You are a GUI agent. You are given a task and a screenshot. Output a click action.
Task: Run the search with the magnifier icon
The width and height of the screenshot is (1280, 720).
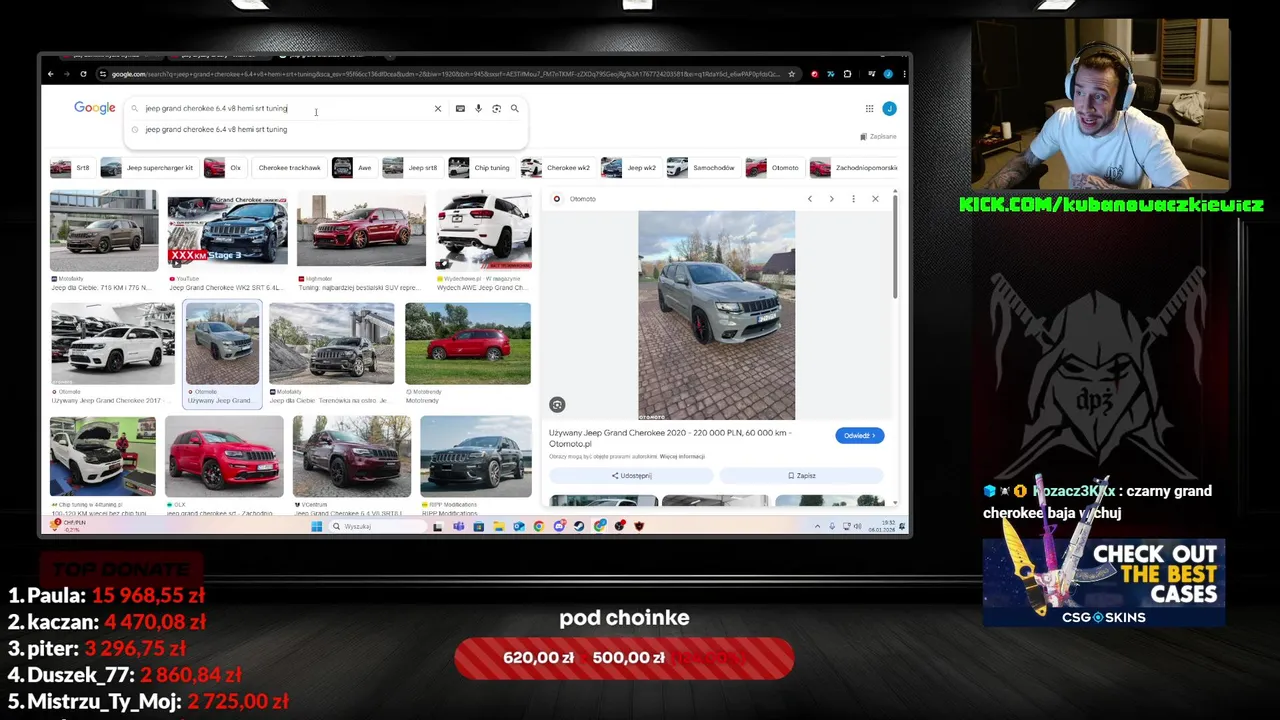pos(515,108)
